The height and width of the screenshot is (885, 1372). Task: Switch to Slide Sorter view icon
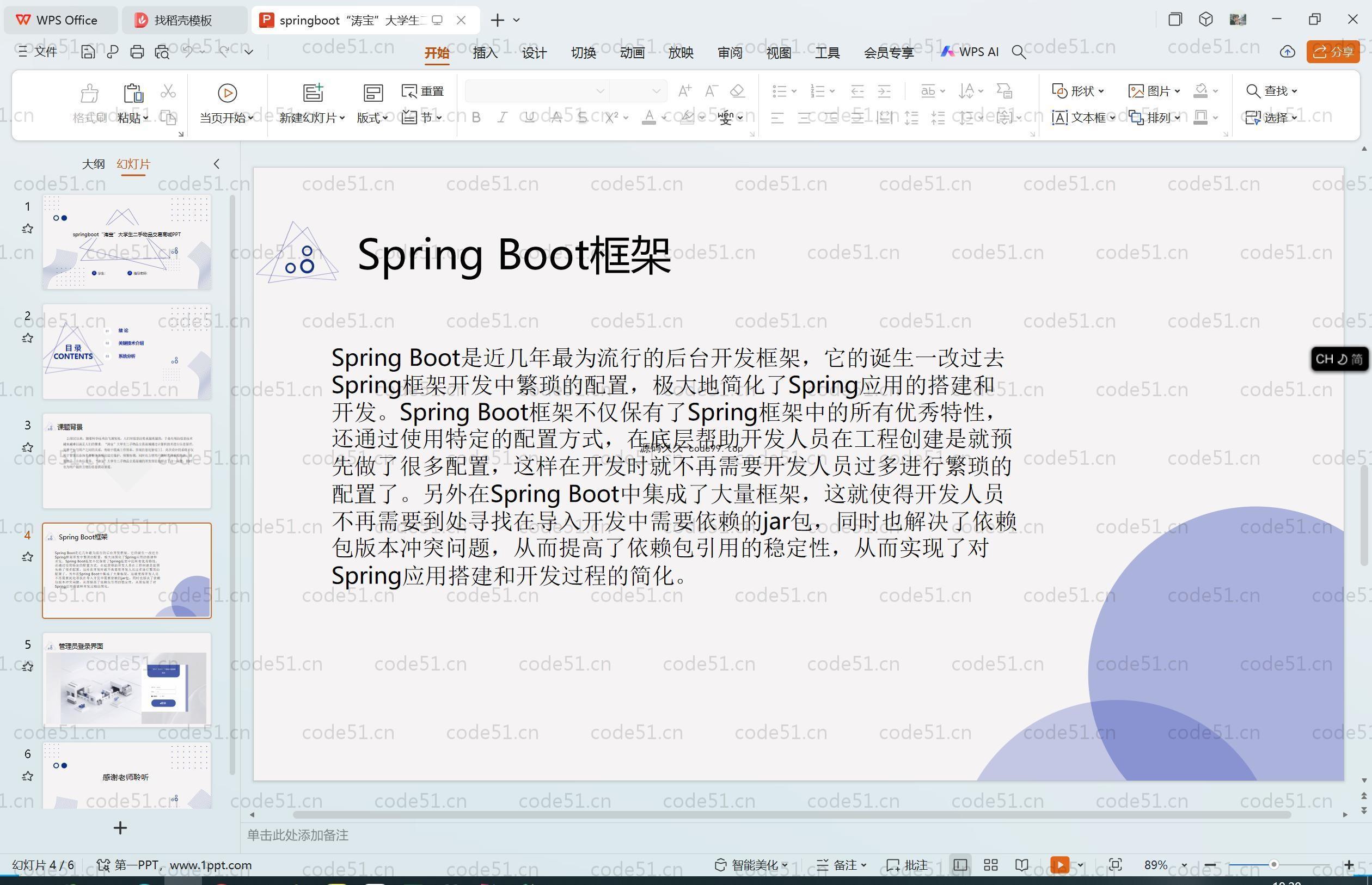click(991, 865)
